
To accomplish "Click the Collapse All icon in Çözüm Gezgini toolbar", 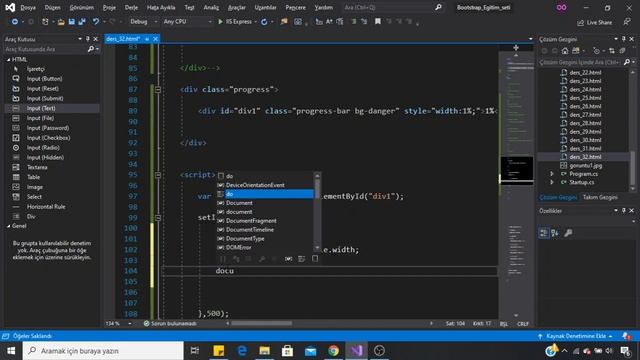I will click(622, 51).
